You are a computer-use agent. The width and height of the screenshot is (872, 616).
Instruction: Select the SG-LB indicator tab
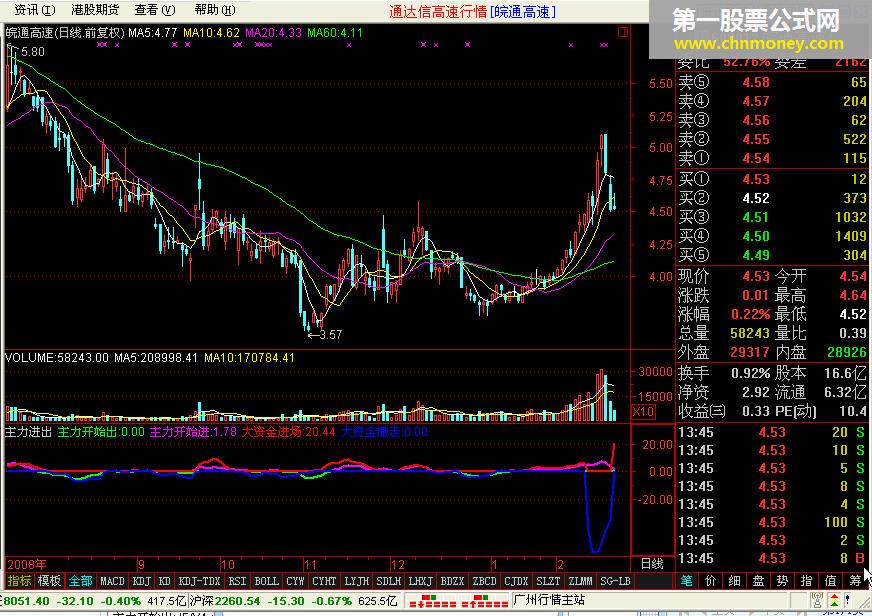pos(616,581)
